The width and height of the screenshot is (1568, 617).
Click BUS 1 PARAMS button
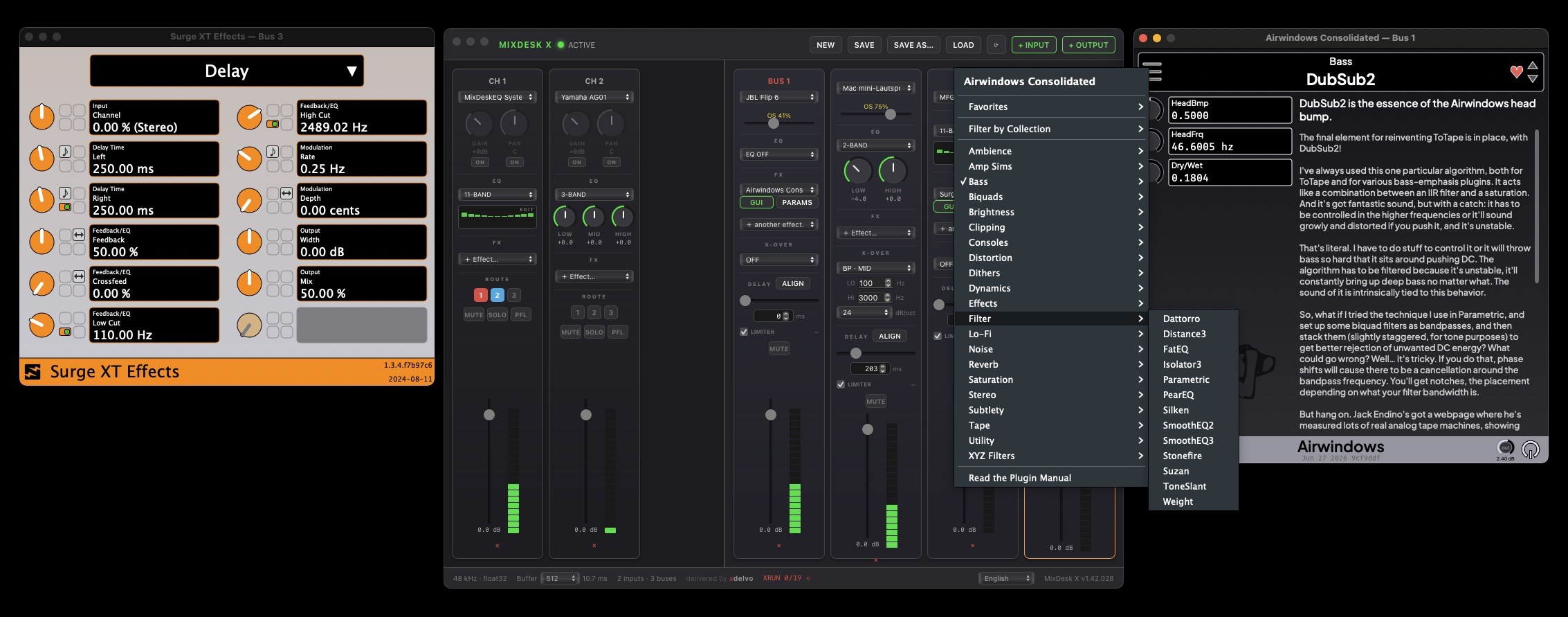tap(797, 203)
